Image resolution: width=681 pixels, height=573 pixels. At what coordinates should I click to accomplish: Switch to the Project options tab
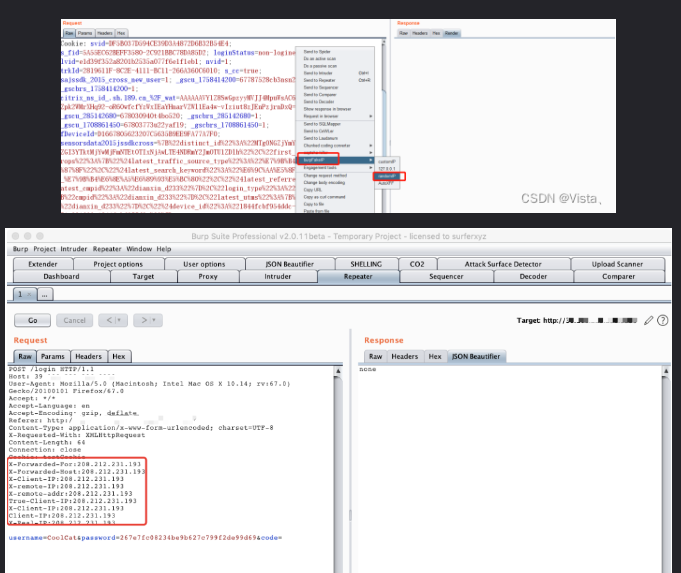(118, 264)
